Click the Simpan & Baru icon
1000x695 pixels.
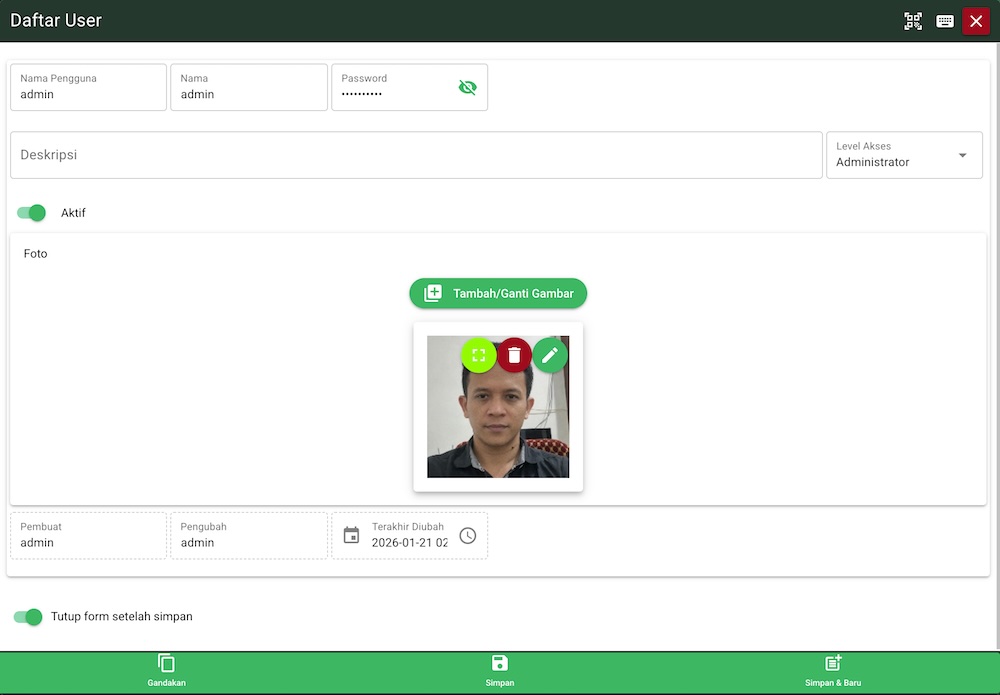(833, 668)
